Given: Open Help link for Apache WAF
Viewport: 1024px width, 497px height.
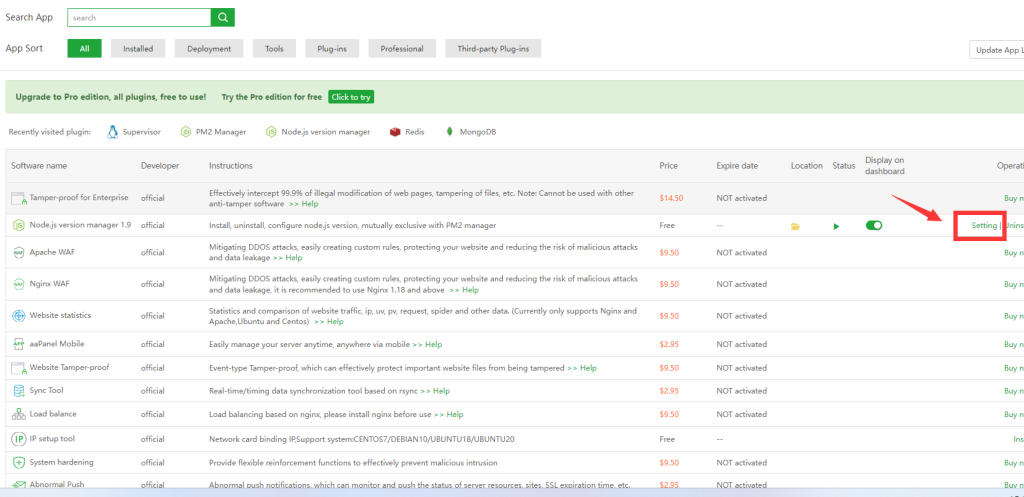Looking at the screenshot, I should tap(288, 258).
